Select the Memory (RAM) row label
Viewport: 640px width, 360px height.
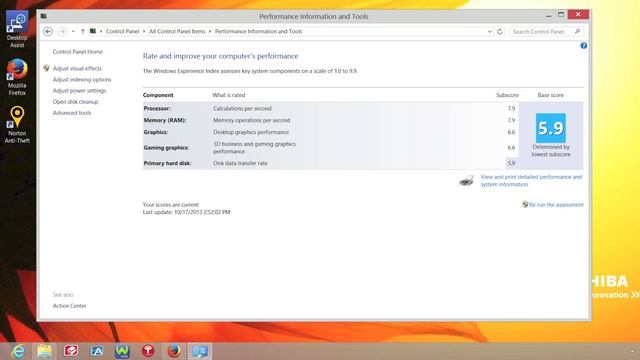click(x=165, y=120)
